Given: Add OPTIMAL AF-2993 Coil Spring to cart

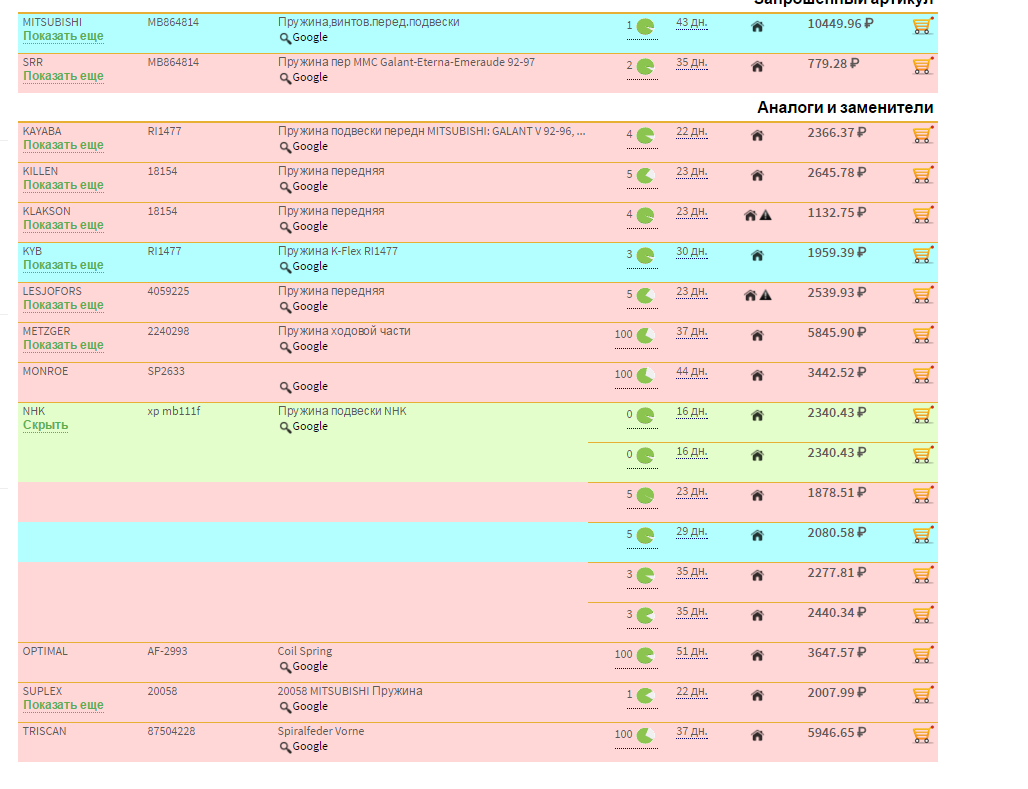Looking at the screenshot, I should 922,655.
